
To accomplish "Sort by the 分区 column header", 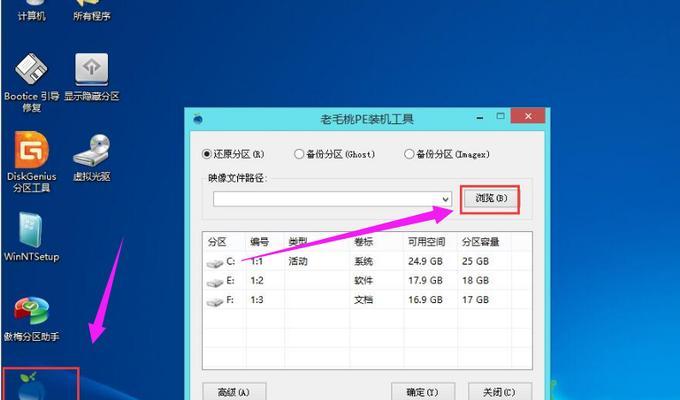I will tap(217, 242).
